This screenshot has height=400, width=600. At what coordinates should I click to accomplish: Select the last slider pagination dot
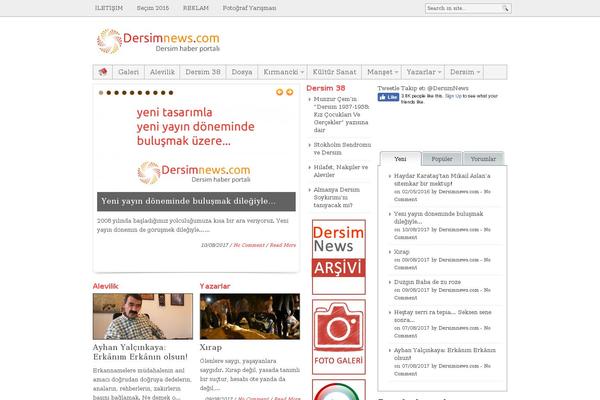171,93
